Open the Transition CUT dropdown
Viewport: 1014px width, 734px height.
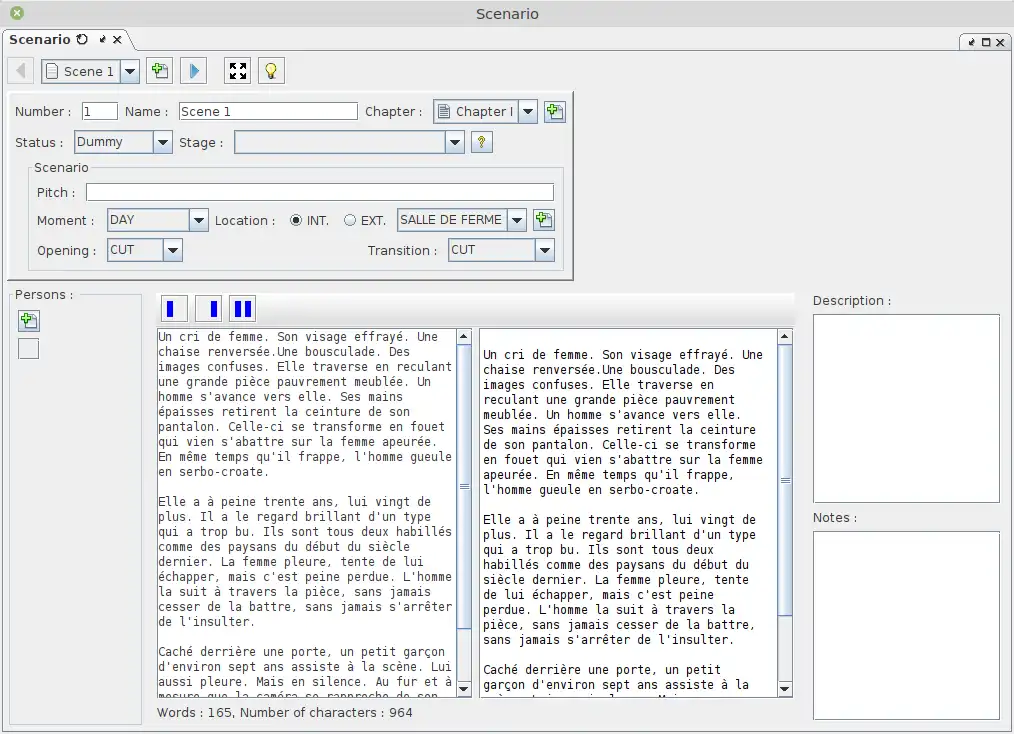tap(544, 250)
